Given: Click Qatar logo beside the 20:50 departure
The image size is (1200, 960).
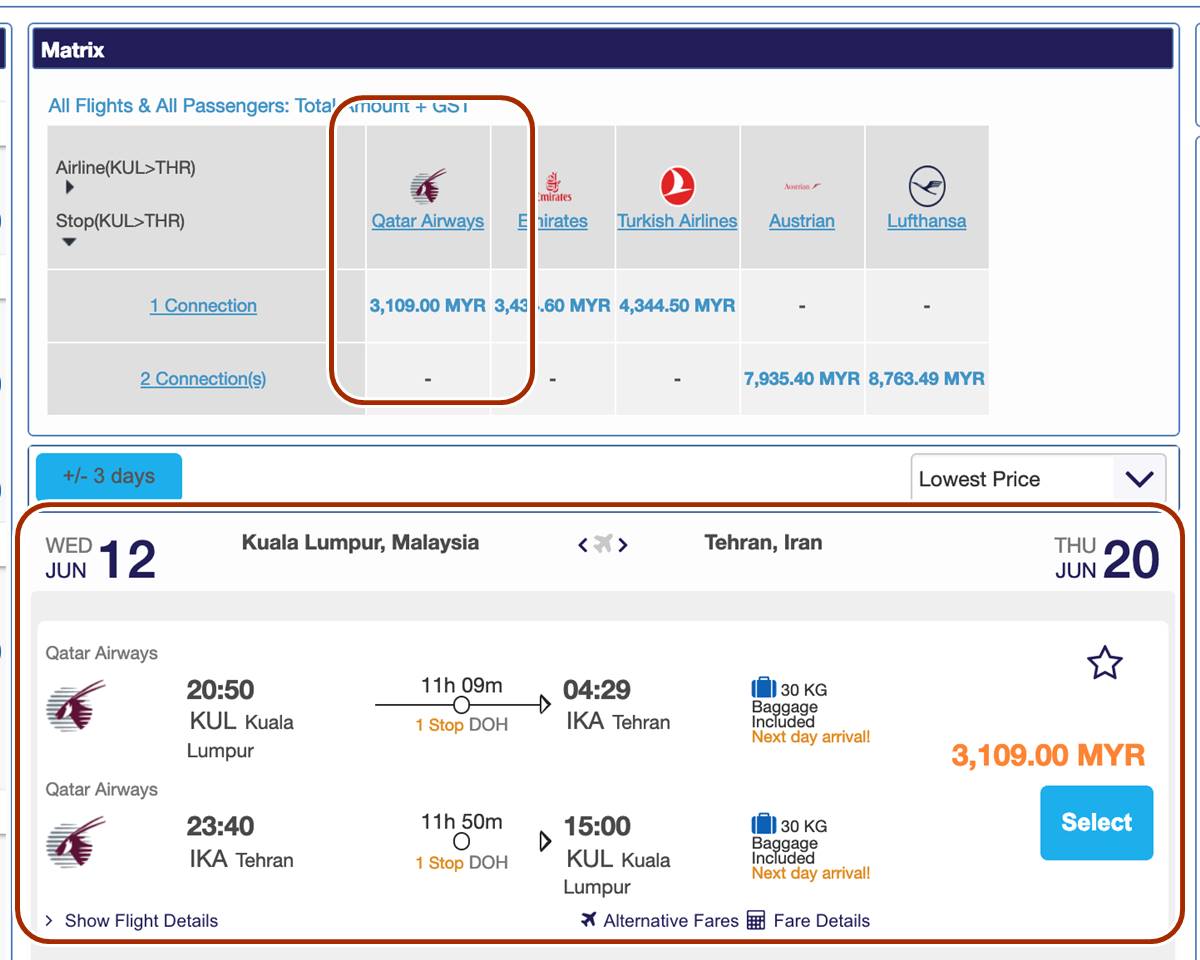Looking at the screenshot, I should pos(76,706).
